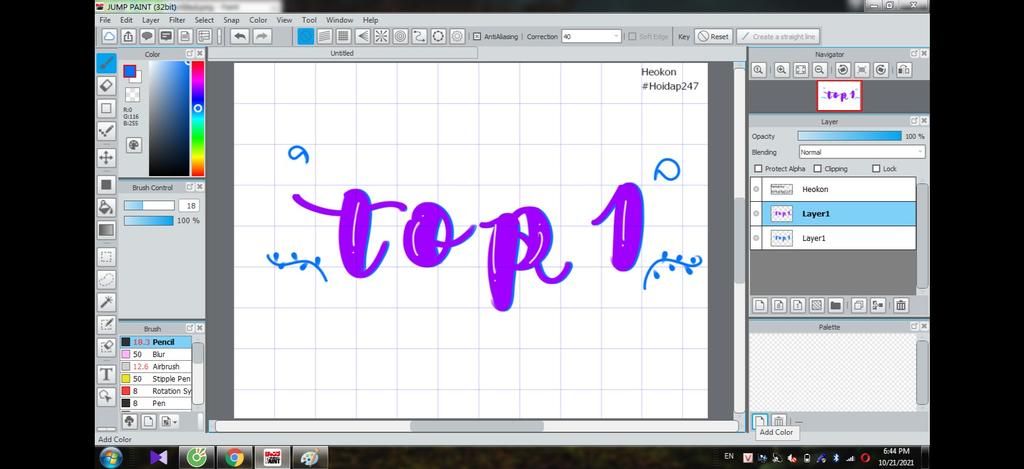Image resolution: width=1024 pixels, height=469 pixels.
Task: Open the Filter menu
Action: coord(177,20)
